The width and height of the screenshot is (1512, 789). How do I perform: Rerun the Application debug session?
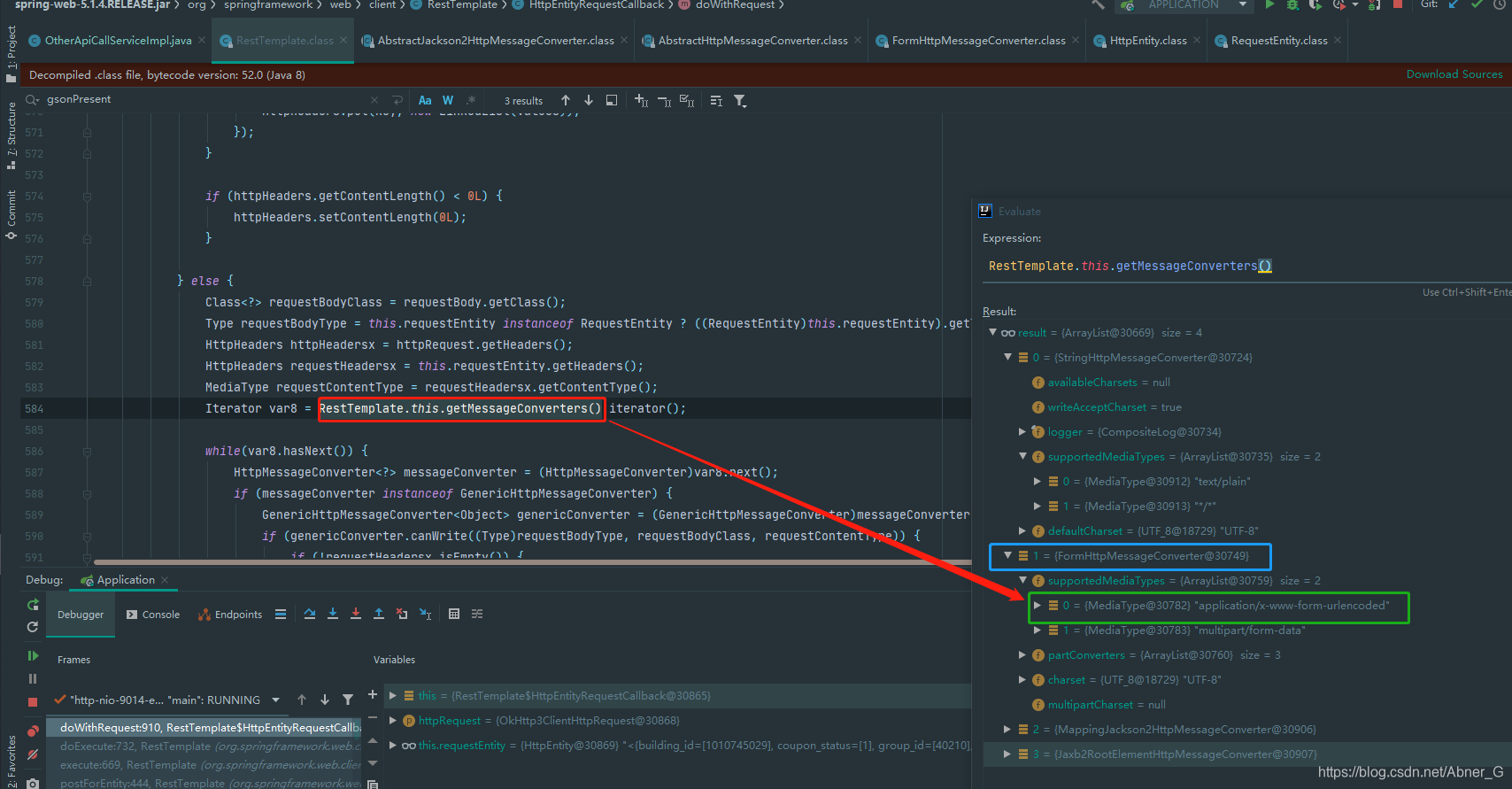[x=33, y=605]
